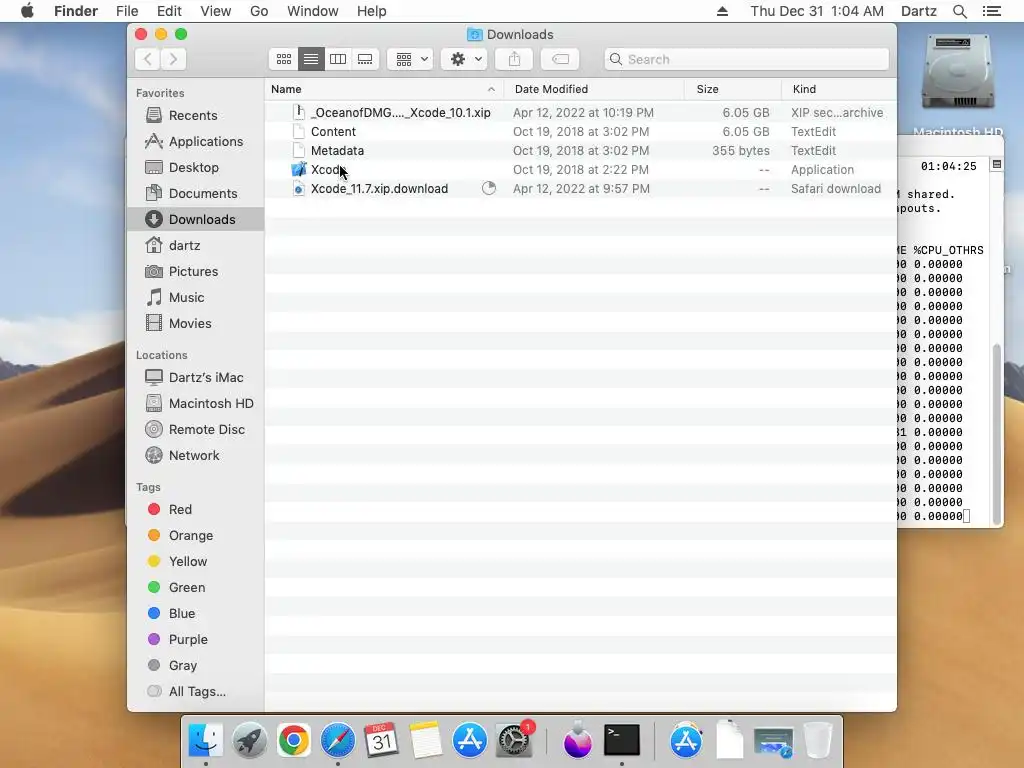The image size is (1024, 768).
Task: Open the group-by arrangement dropdown
Action: (x=410, y=59)
